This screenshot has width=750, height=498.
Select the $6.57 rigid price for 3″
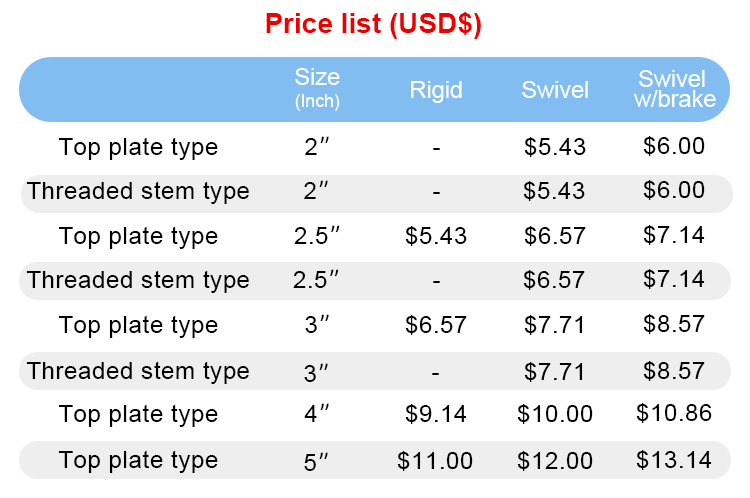[x=436, y=325]
